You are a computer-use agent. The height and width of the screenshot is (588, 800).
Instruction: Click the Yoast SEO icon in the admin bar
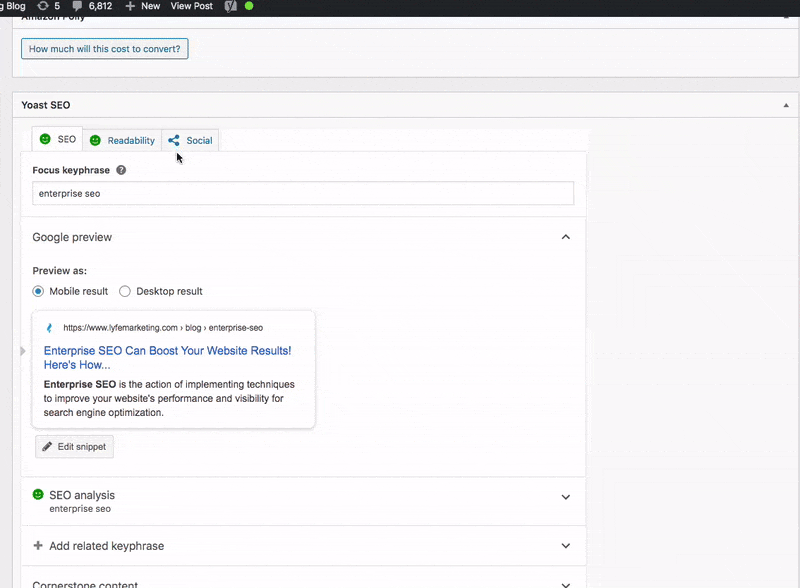230,7
